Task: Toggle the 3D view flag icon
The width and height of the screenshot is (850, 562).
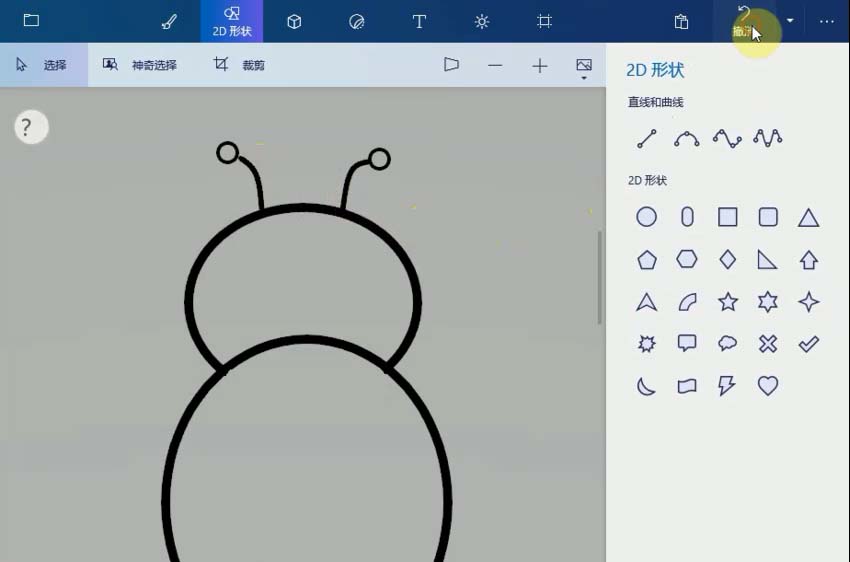Action: click(451, 65)
